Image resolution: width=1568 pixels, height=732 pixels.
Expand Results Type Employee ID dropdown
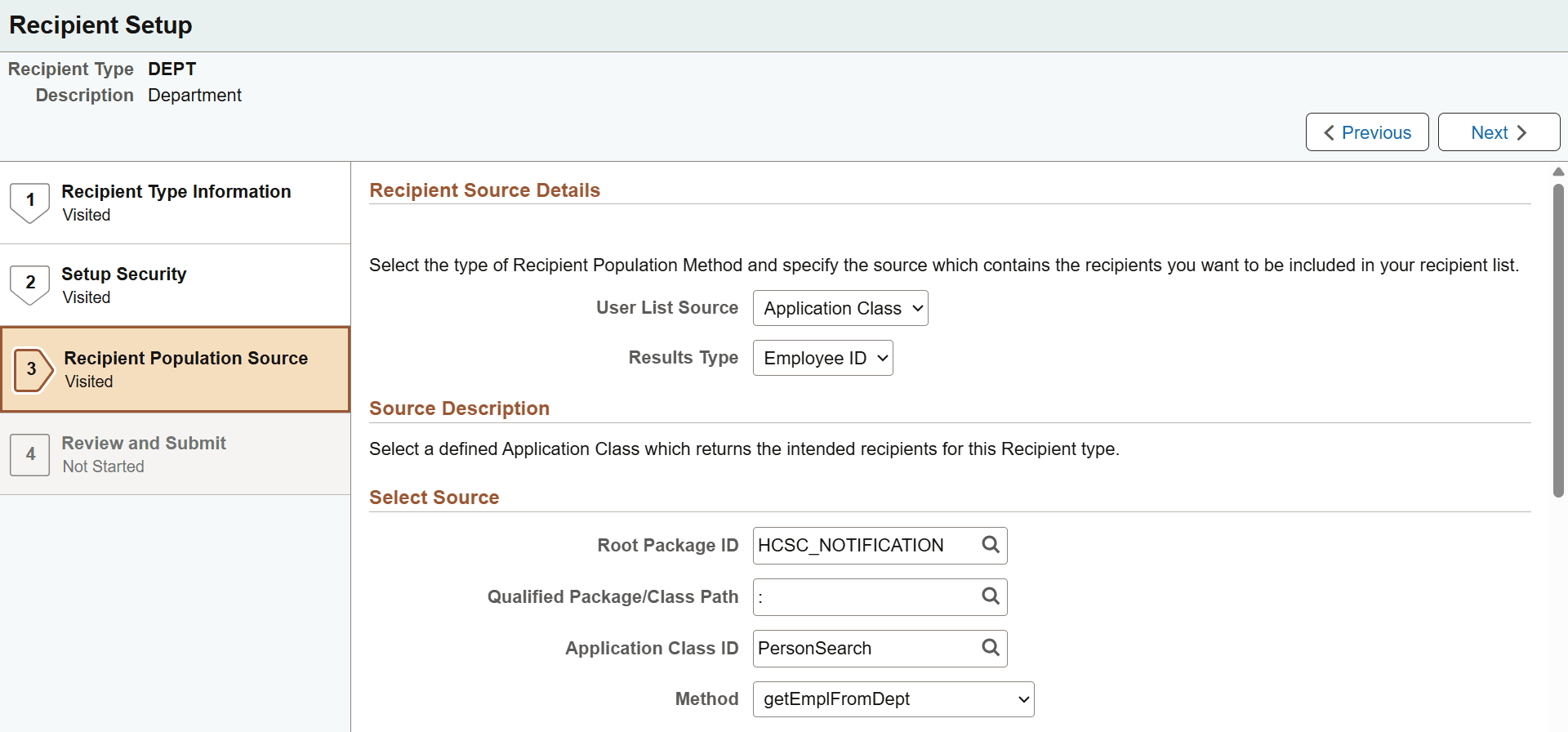[822, 358]
